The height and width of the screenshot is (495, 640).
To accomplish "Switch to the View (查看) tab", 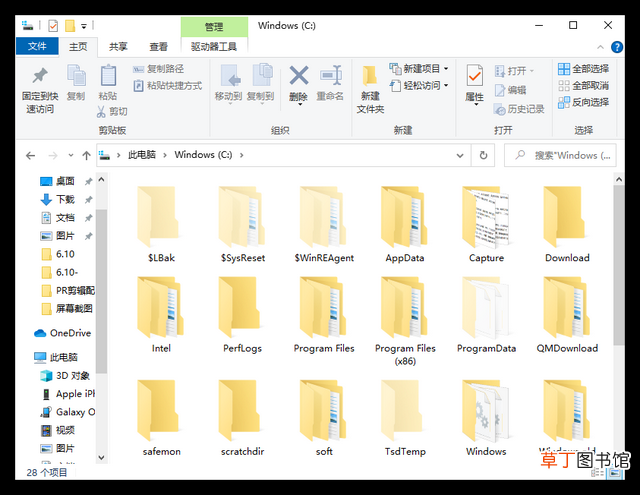I will point(158,47).
